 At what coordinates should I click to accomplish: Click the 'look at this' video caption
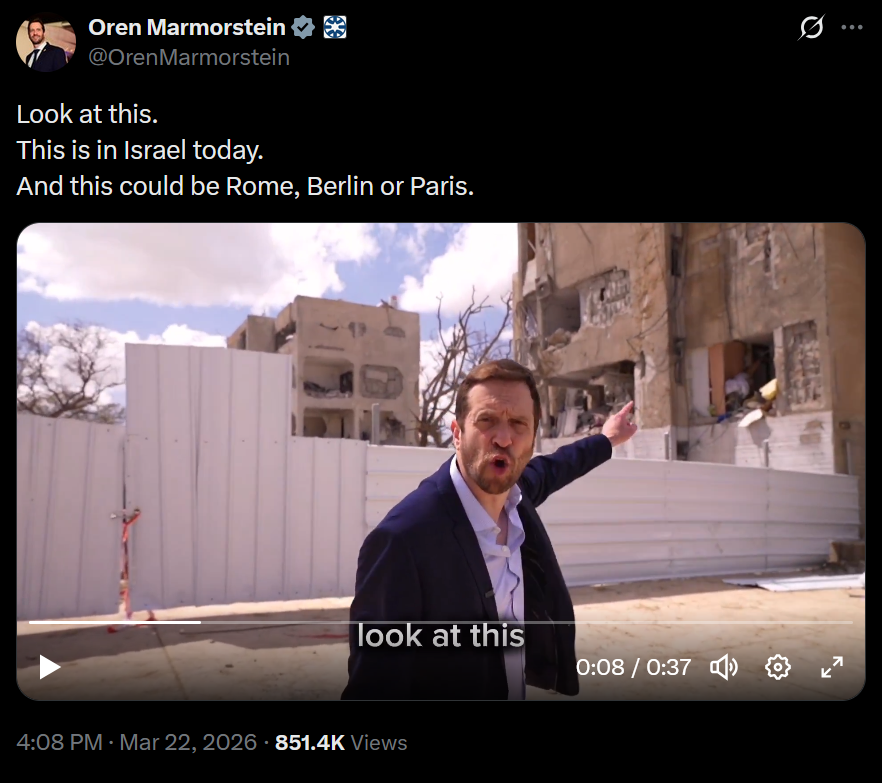(x=440, y=636)
